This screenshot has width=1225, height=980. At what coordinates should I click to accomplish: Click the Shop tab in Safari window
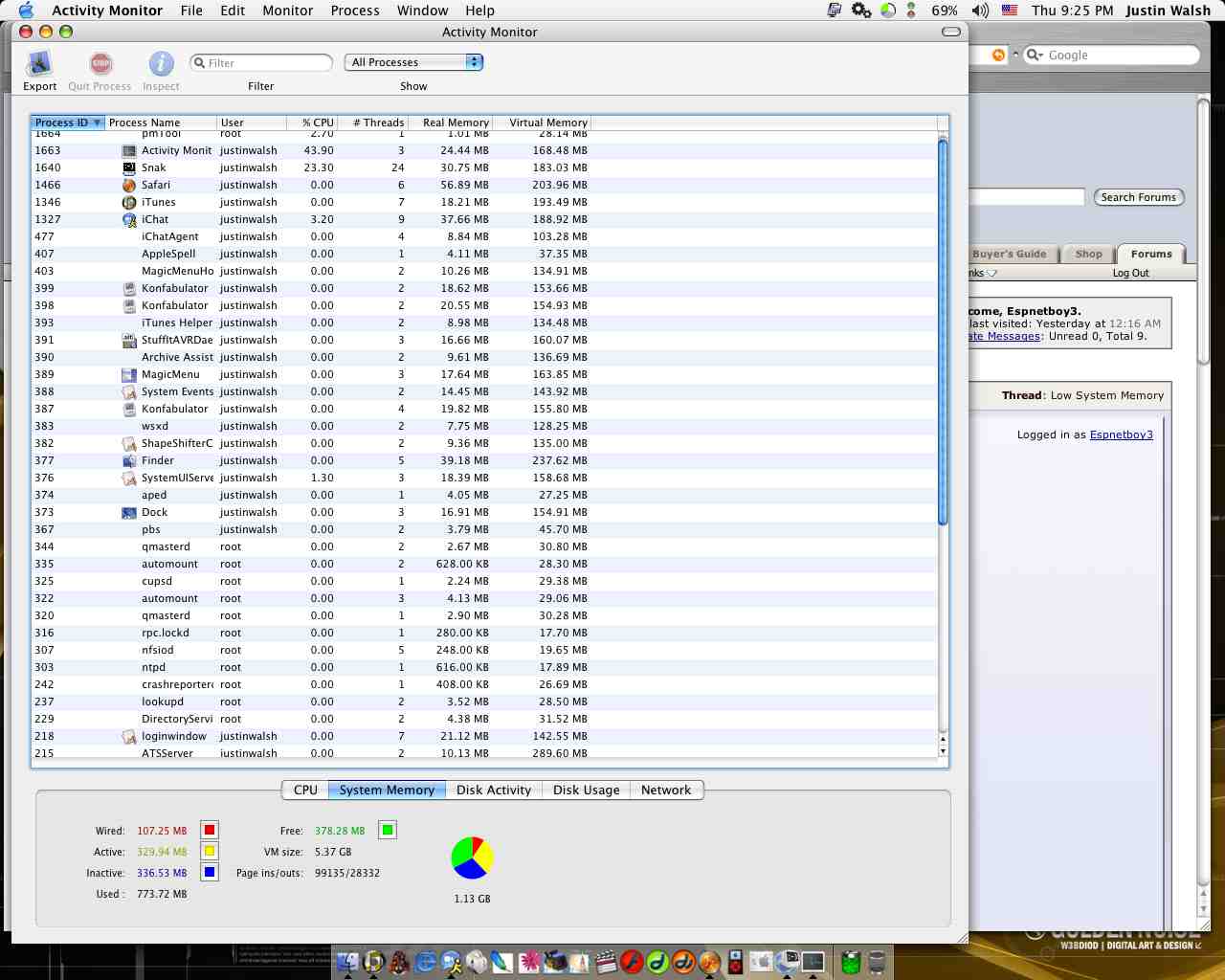1088,254
